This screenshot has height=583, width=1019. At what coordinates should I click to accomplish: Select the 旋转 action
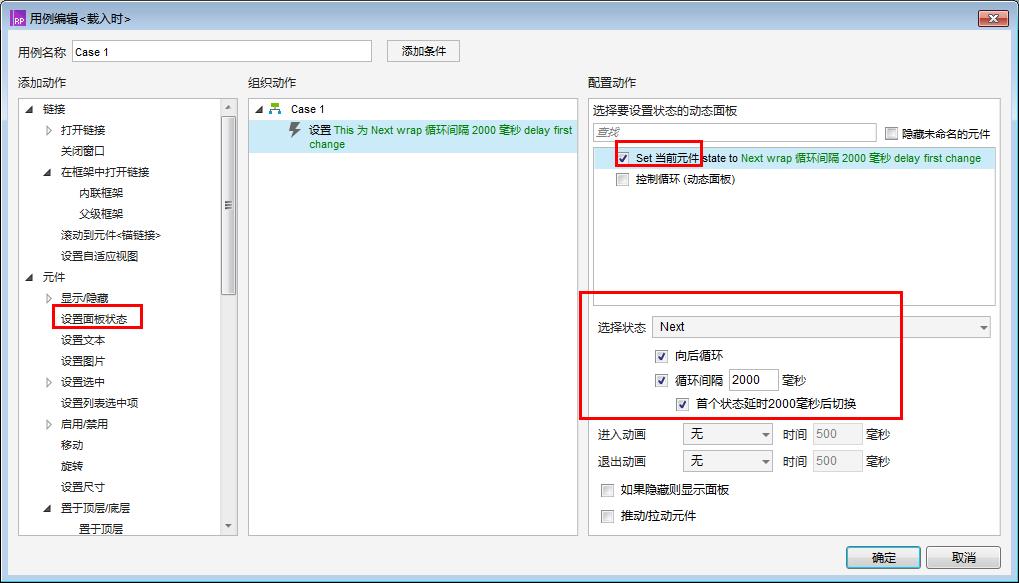(x=71, y=466)
